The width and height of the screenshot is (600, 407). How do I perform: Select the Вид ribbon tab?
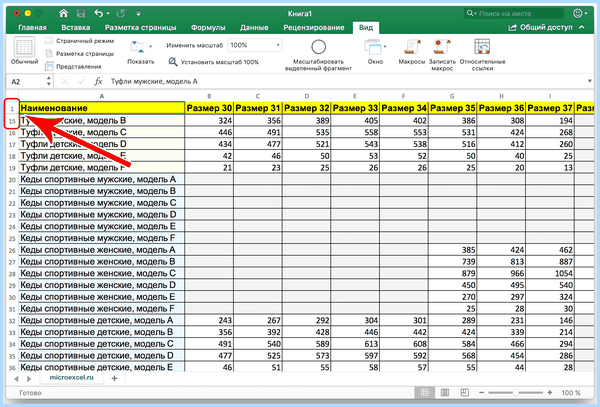[x=366, y=28]
